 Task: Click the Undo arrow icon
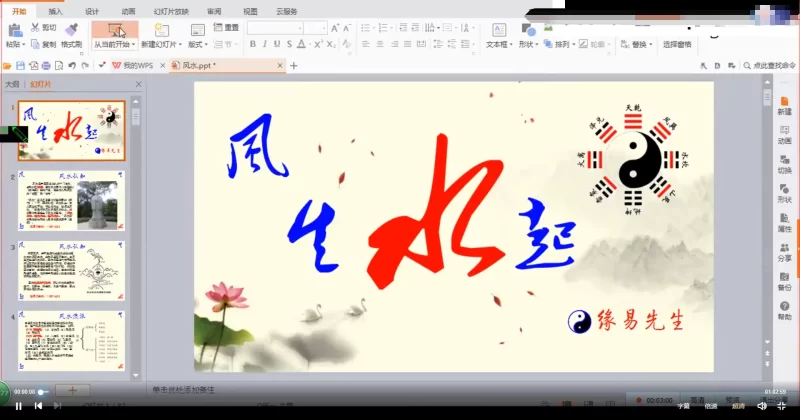71,65
